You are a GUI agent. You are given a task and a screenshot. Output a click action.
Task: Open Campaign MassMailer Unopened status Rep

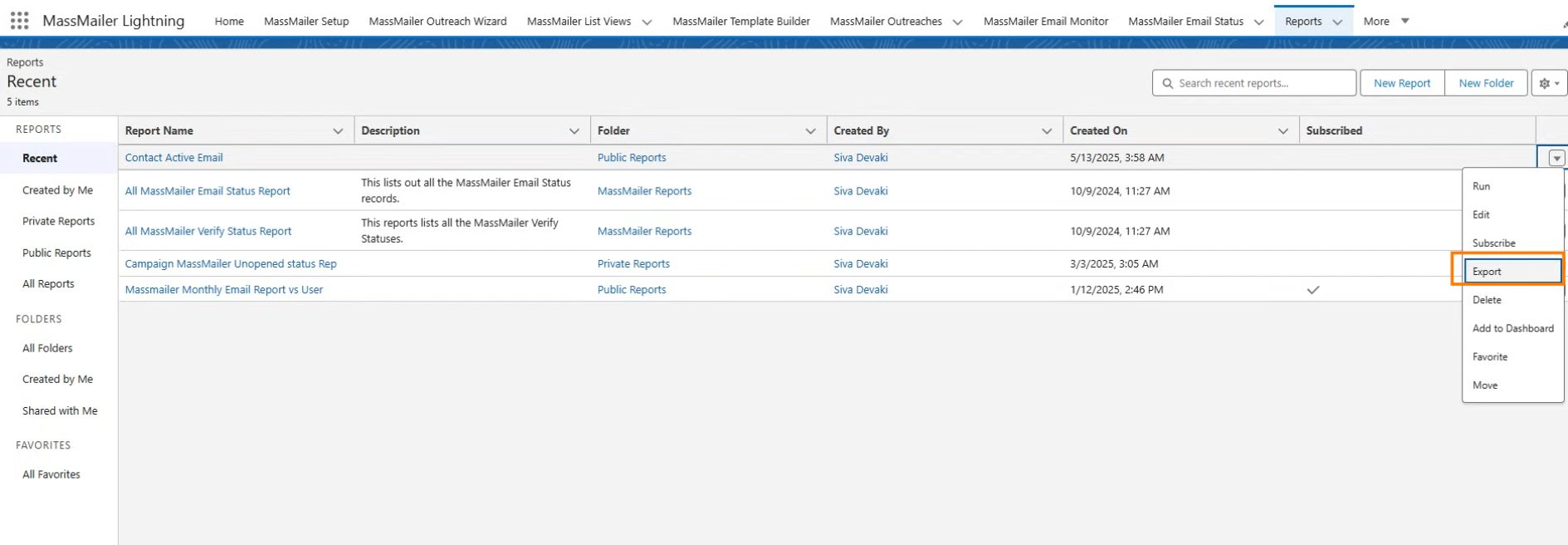(231, 263)
